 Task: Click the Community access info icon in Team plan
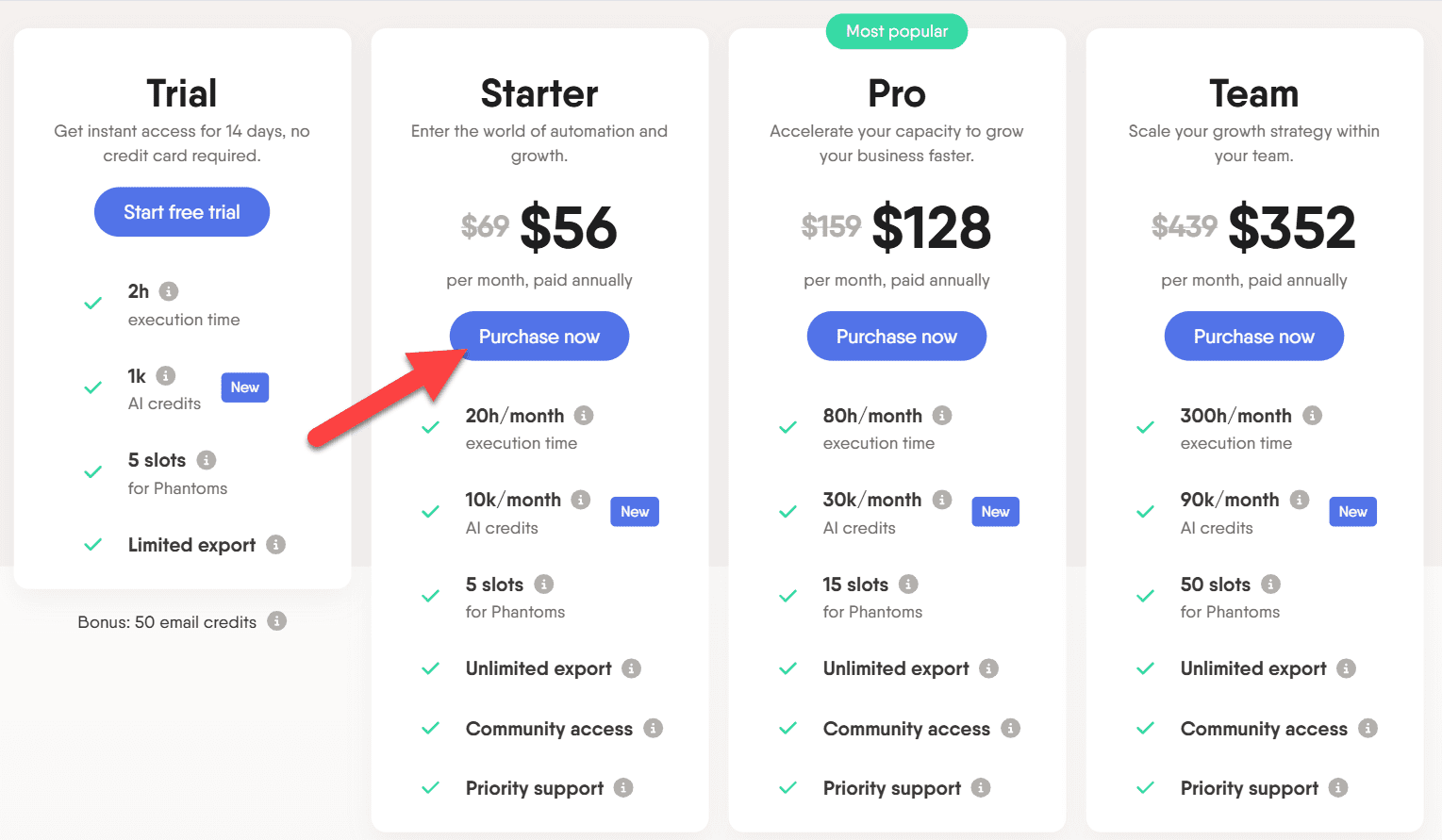[x=1367, y=728]
